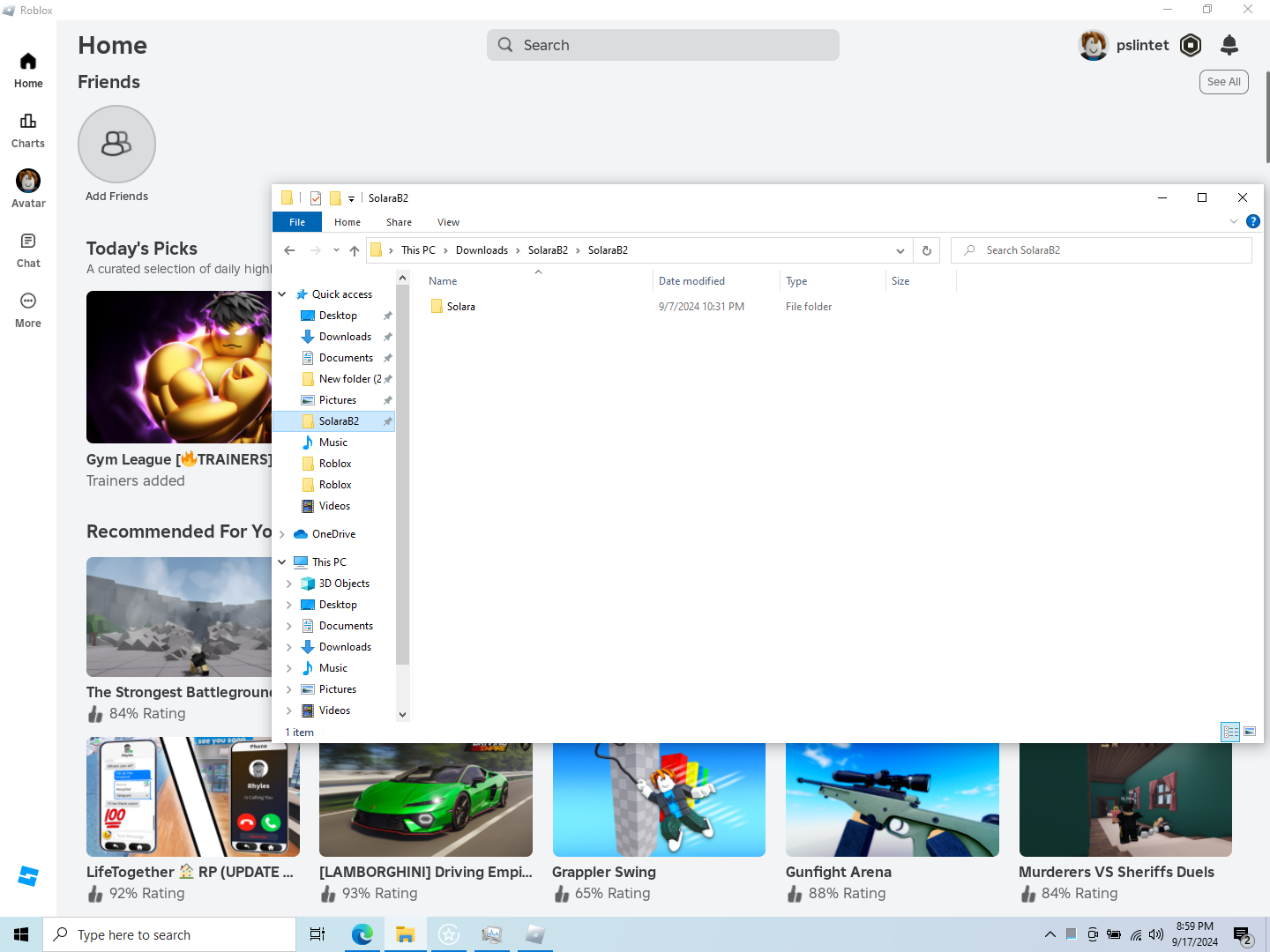Viewport: 1270px width, 952px height.
Task: Open the More menu in sidebar
Action: click(x=28, y=309)
